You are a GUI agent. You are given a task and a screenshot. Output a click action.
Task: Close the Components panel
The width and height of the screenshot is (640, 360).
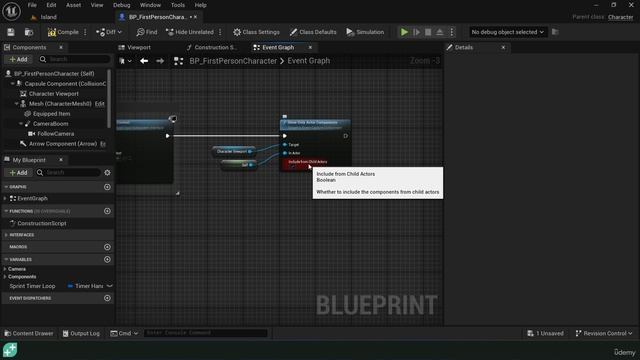click(x=61, y=47)
